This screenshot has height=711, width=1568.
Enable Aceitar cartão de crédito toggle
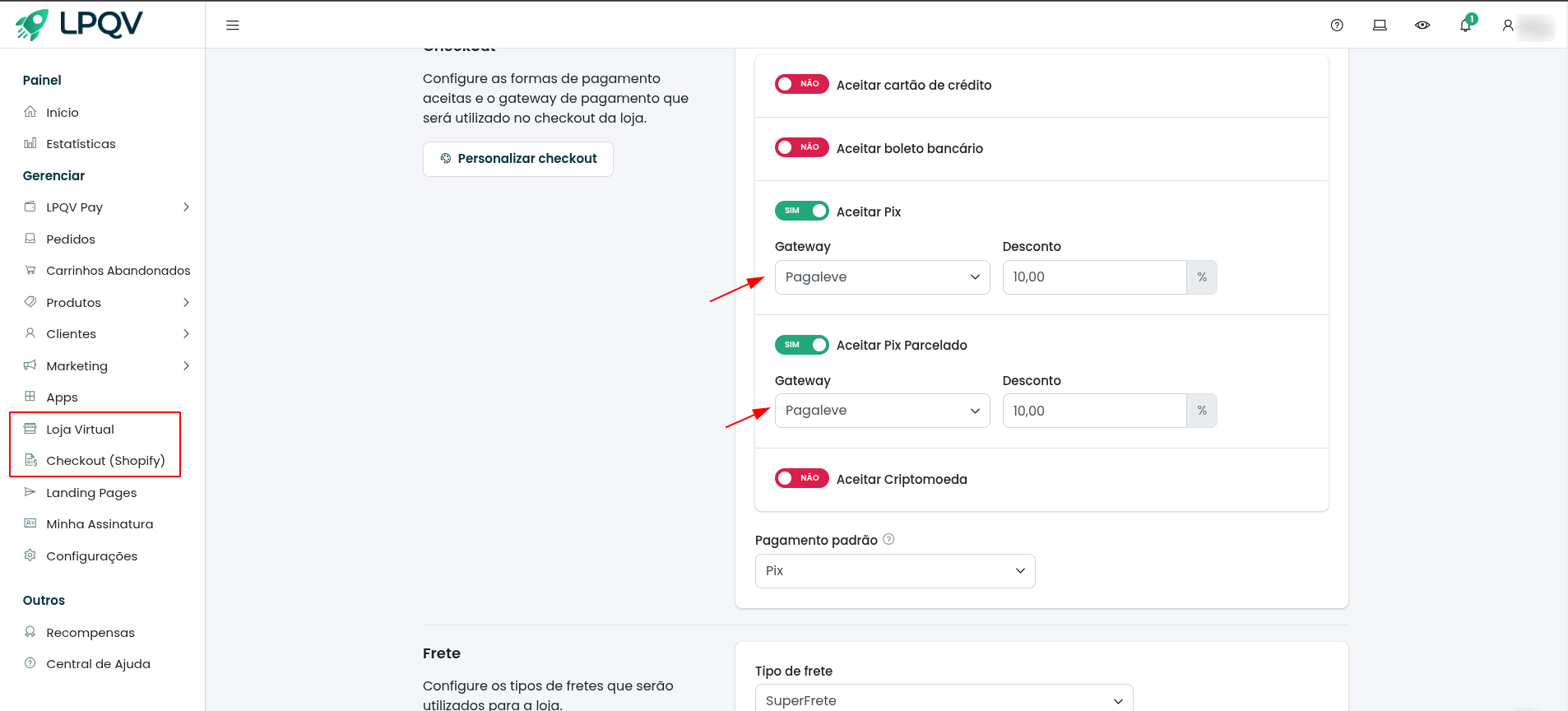(801, 84)
